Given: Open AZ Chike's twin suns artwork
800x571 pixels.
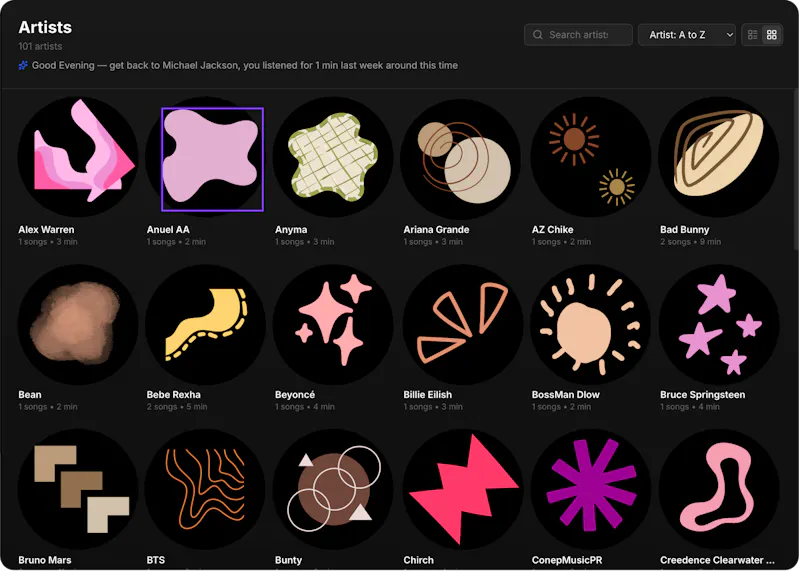Looking at the screenshot, I should [x=591, y=157].
